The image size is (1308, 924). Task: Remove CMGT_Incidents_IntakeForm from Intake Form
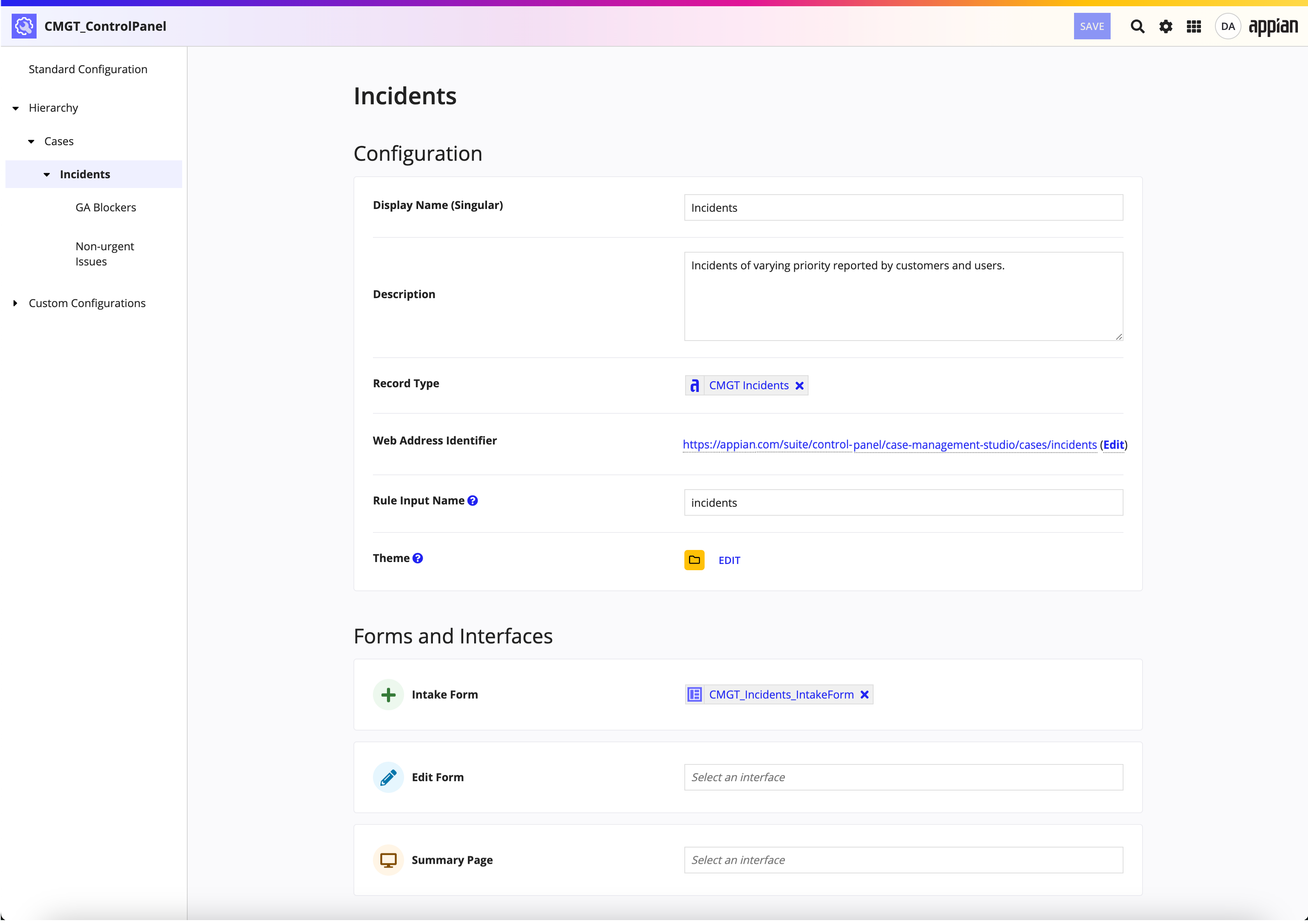[864, 695]
